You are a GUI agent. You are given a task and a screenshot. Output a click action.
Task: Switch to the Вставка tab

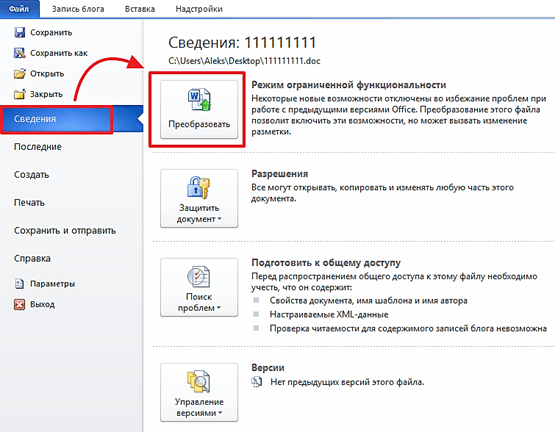pos(140,9)
